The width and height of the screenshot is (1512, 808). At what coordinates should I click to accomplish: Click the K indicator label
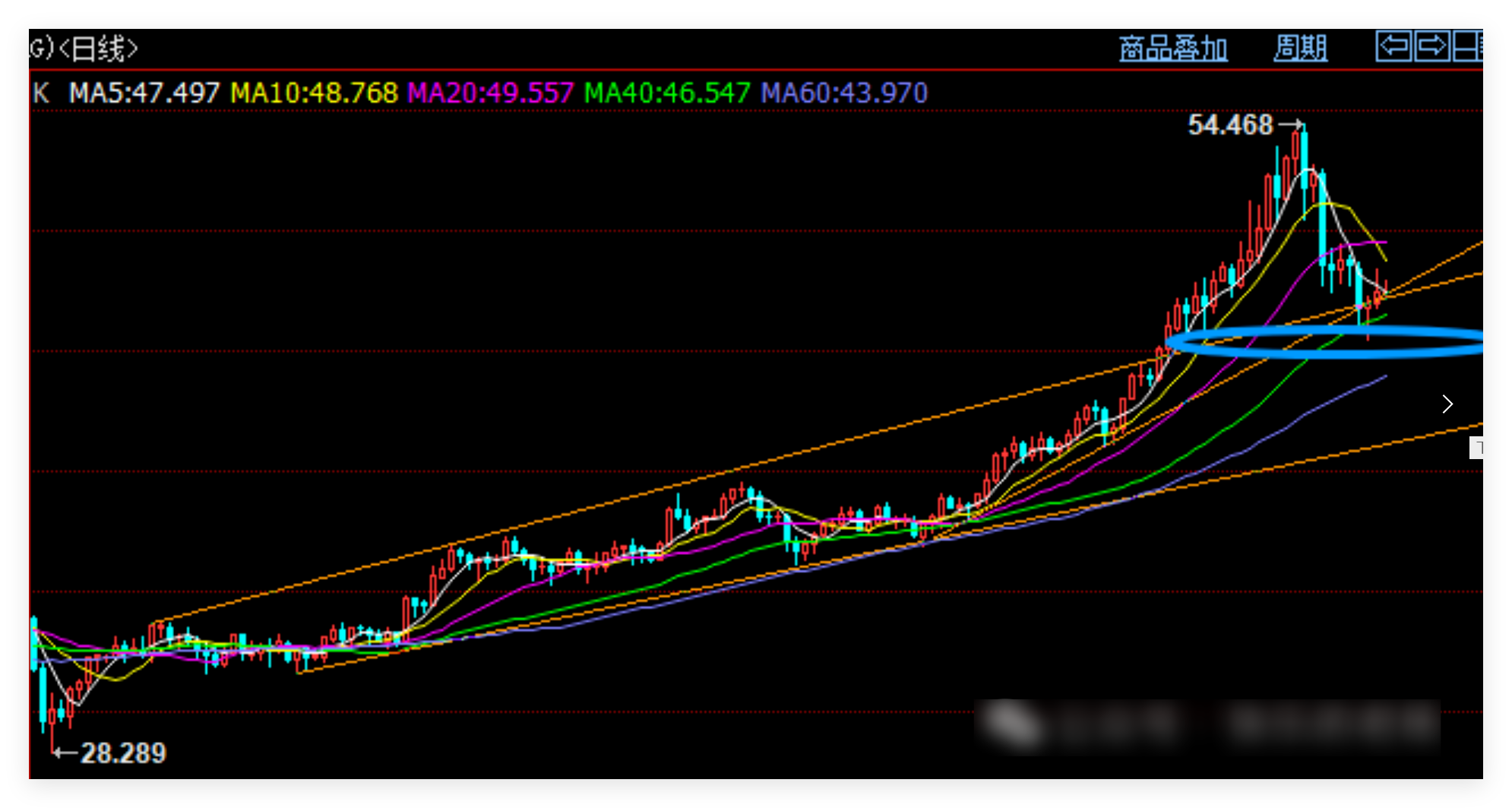coord(41,93)
